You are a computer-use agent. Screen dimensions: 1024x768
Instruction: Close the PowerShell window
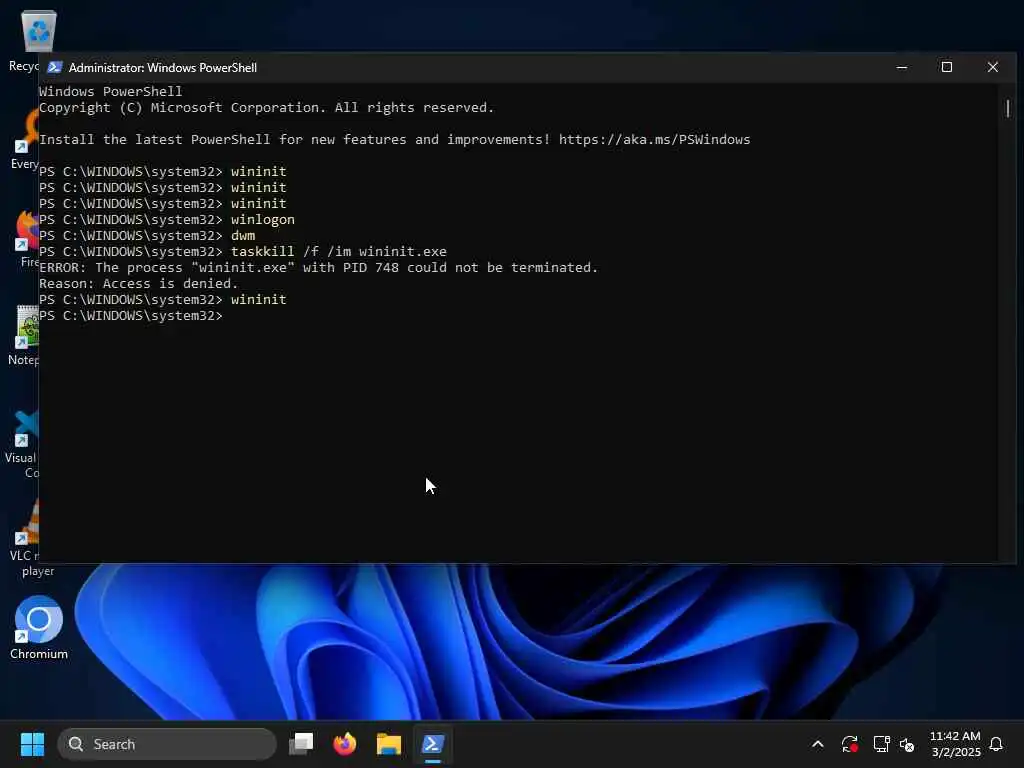993,67
